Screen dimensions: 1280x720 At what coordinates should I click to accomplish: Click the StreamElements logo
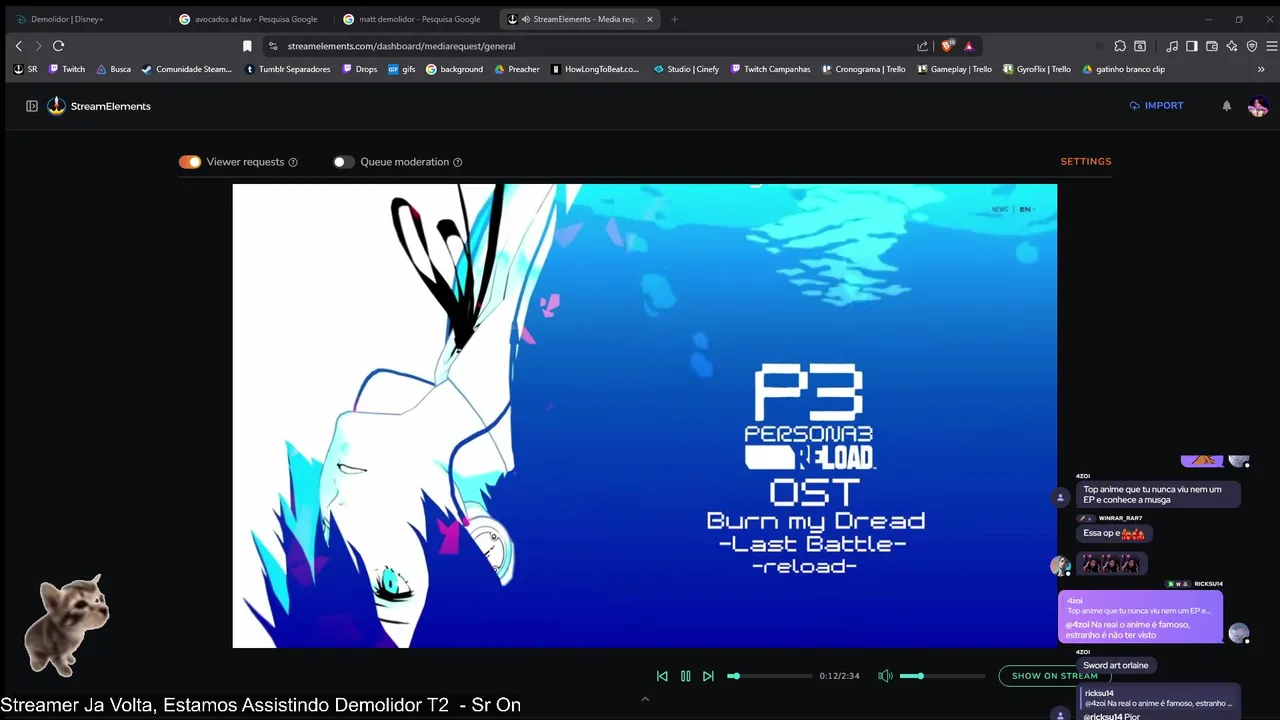click(99, 106)
